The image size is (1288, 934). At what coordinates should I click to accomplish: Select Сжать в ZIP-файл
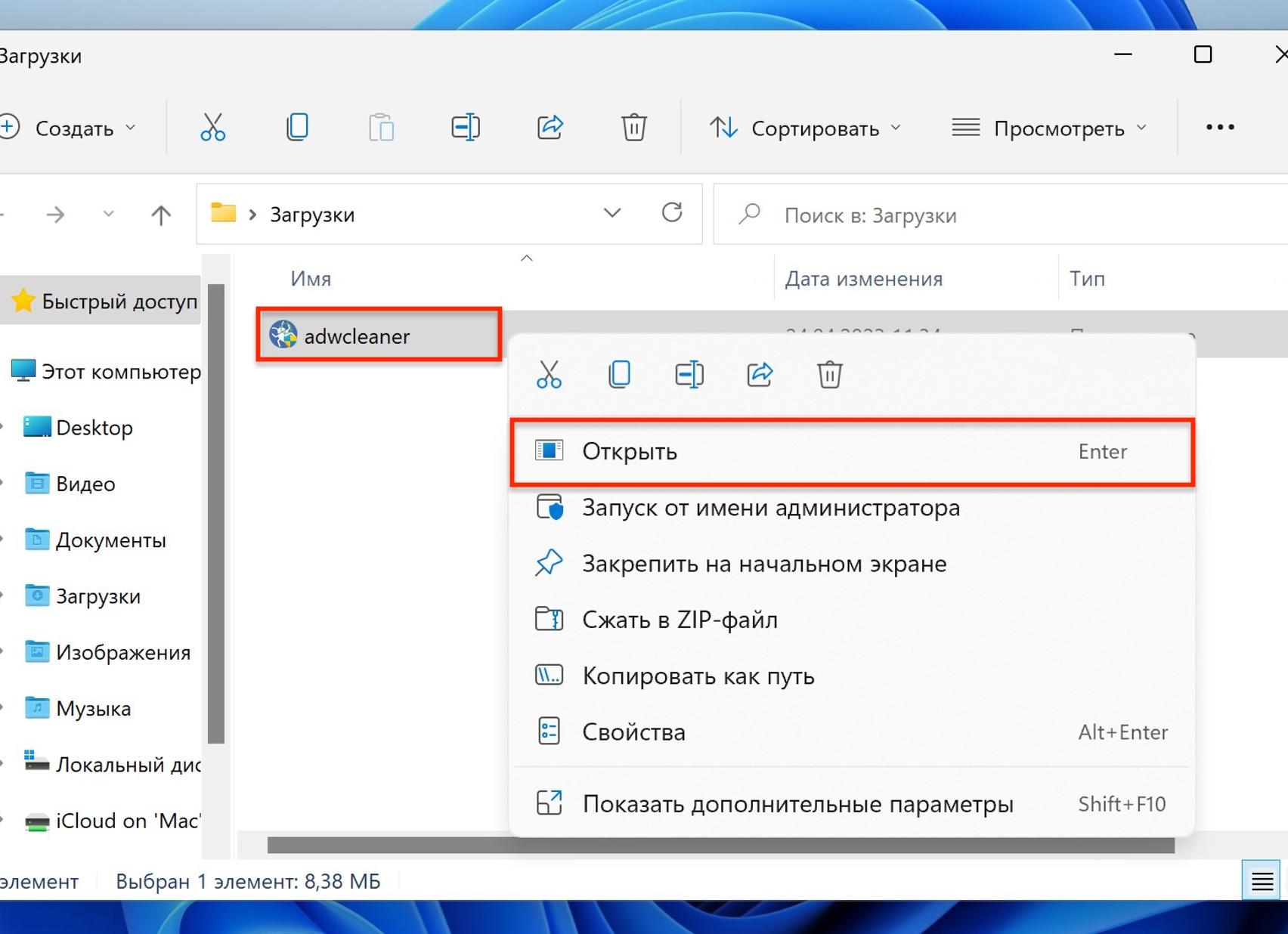[853, 620]
